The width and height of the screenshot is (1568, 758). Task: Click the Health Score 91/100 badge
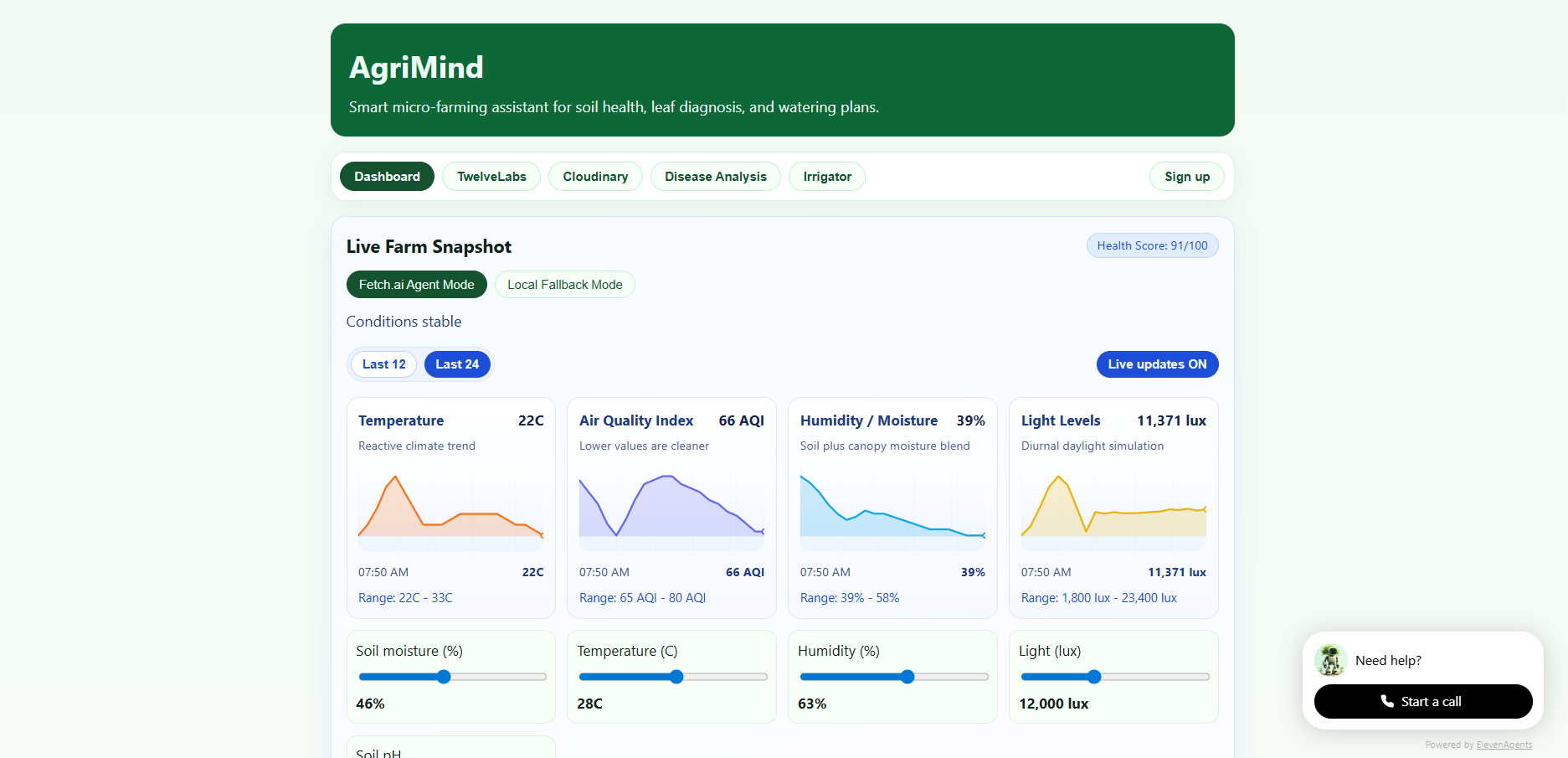[x=1153, y=245]
